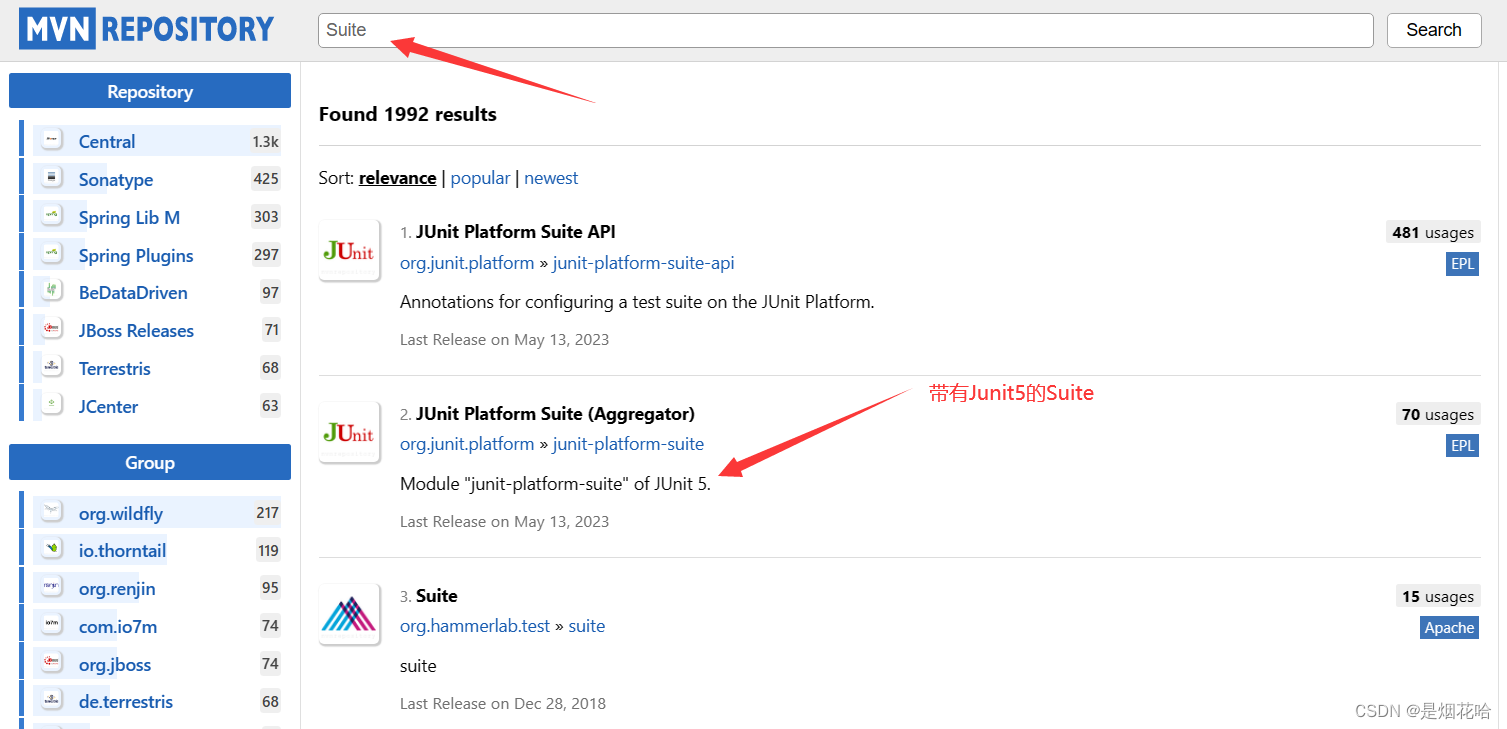The width and height of the screenshot is (1507, 729).
Task: Filter by io.thorntail group
Action: pyautogui.click(x=123, y=550)
